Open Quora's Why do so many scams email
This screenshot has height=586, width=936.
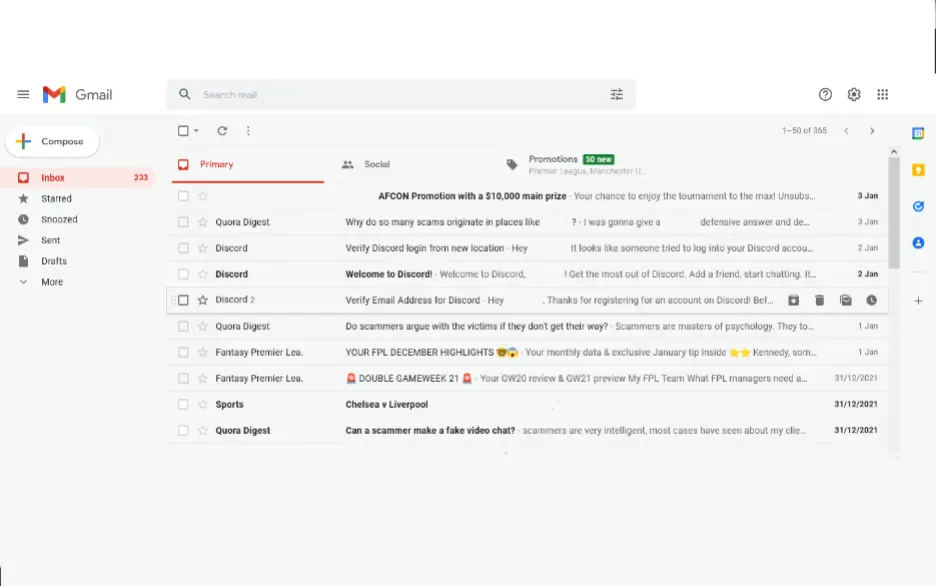(x=528, y=222)
